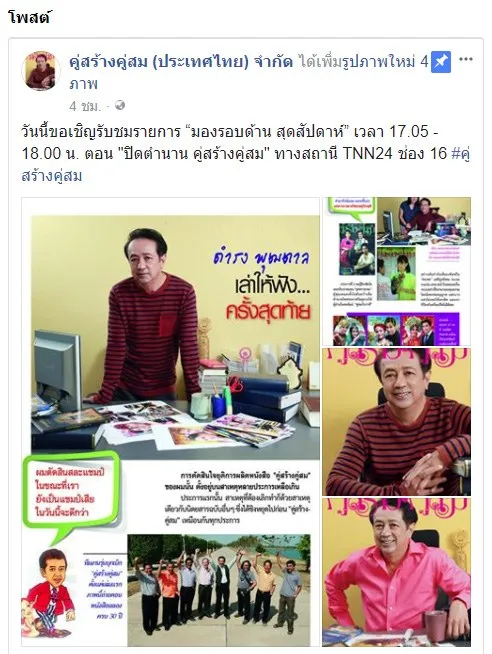Click the green speech bubble quote graphic
The image size is (492, 654).
[70, 495]
